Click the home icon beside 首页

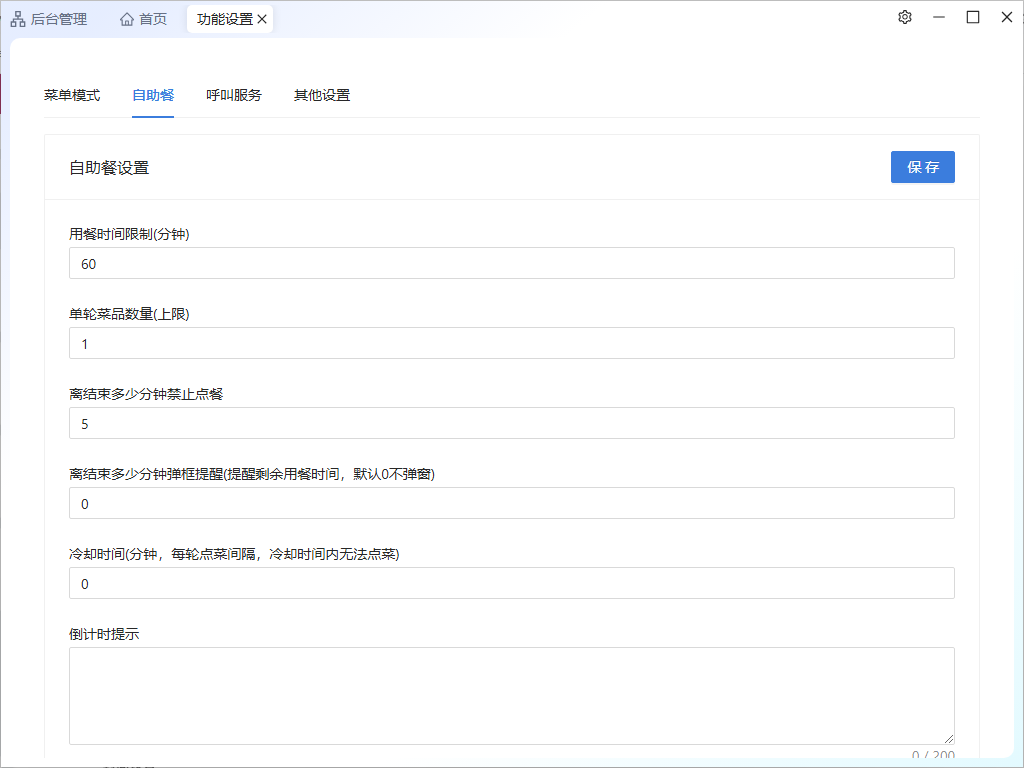point(127,19)
